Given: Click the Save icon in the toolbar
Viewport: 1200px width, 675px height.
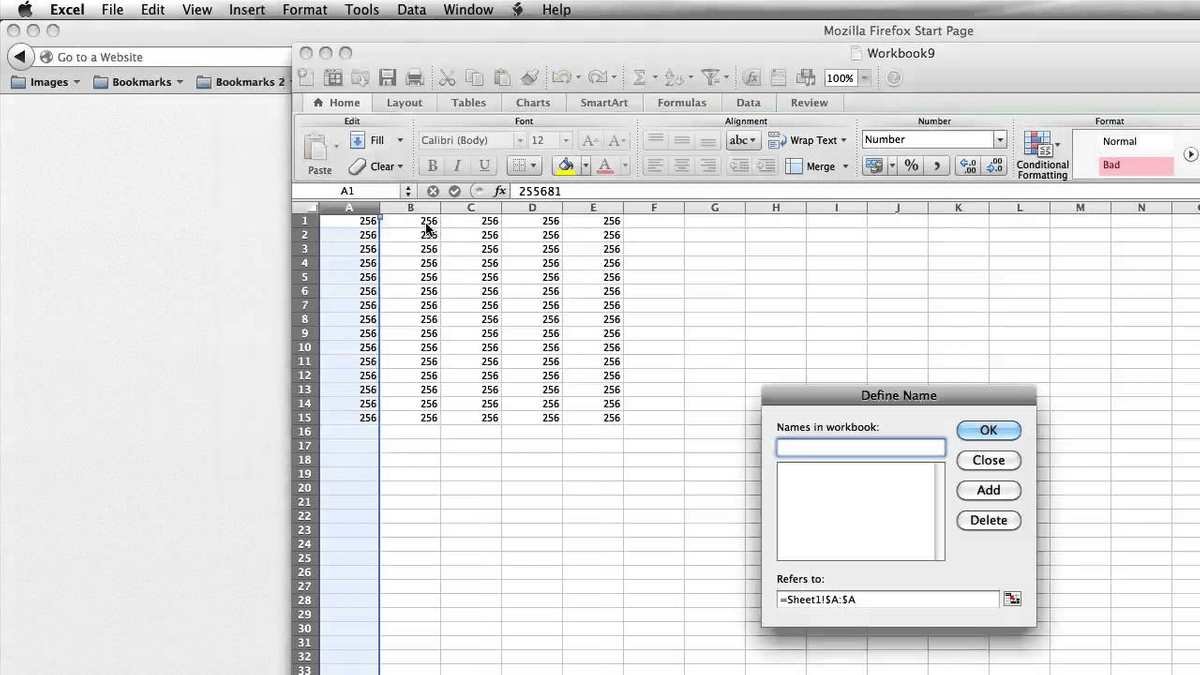Looking at the screenshot, I should tap(387, 78).
